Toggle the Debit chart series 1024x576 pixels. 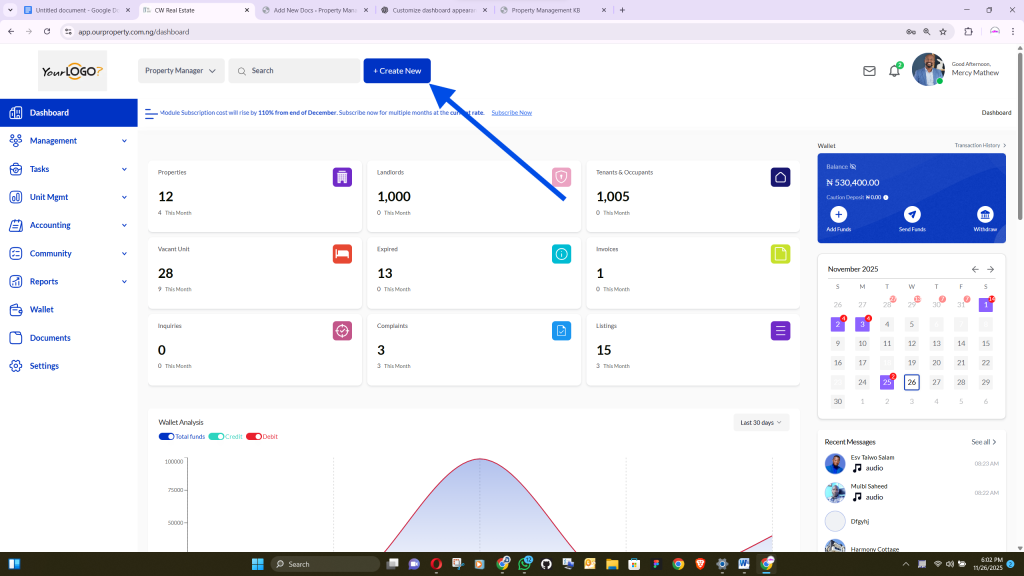253,437
